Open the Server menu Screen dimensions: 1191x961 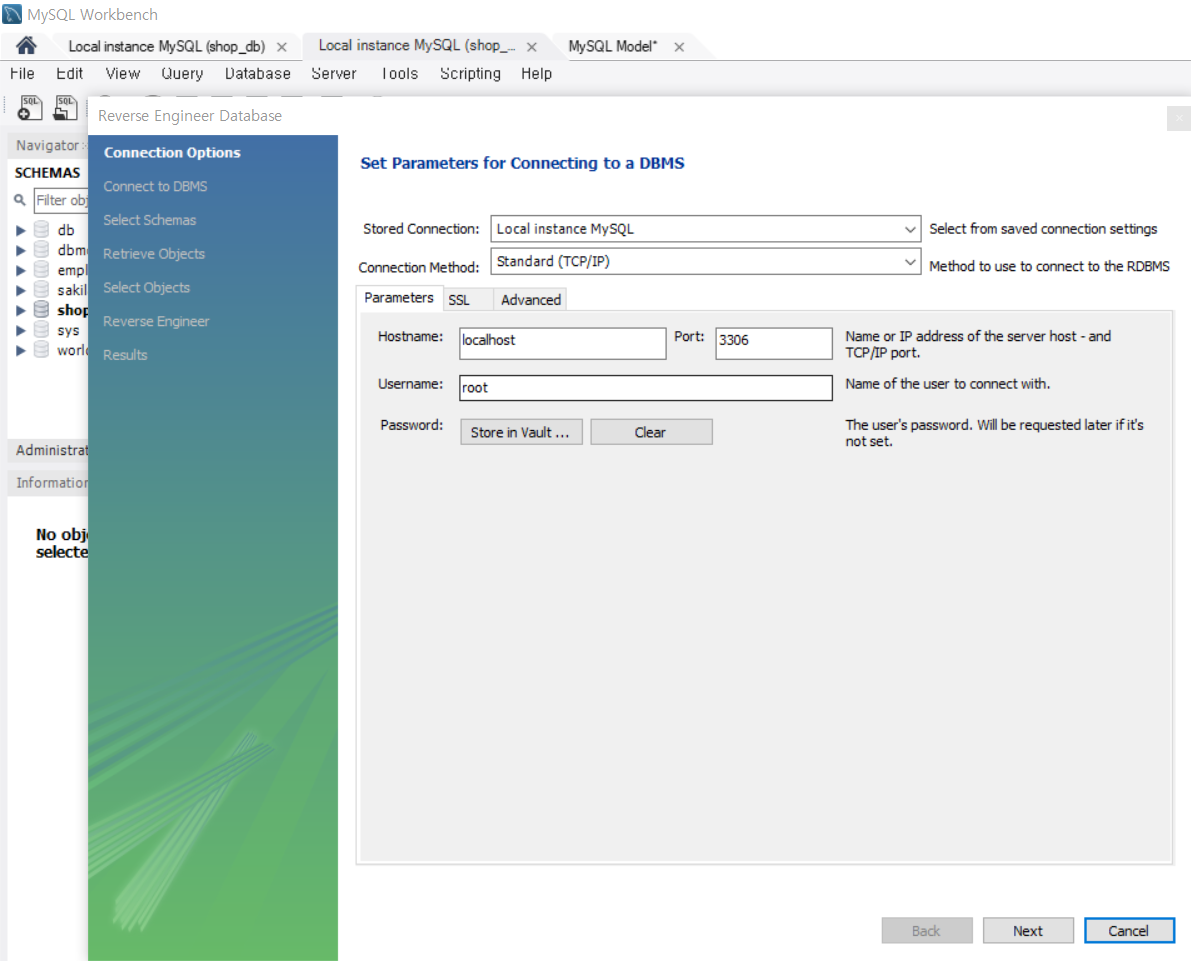(x=333, y=74)
